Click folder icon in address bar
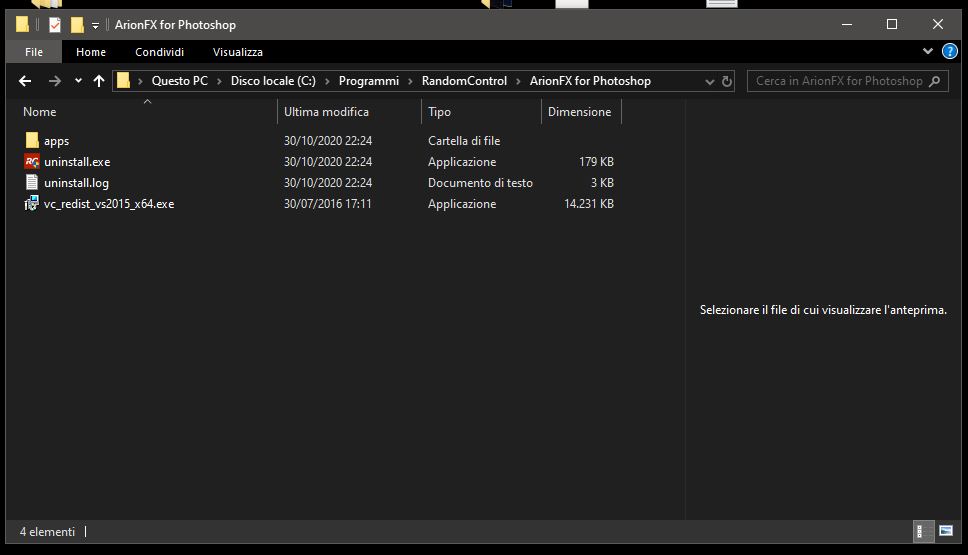968x555 pixels. pyautogui.click(x=123, y=81)
